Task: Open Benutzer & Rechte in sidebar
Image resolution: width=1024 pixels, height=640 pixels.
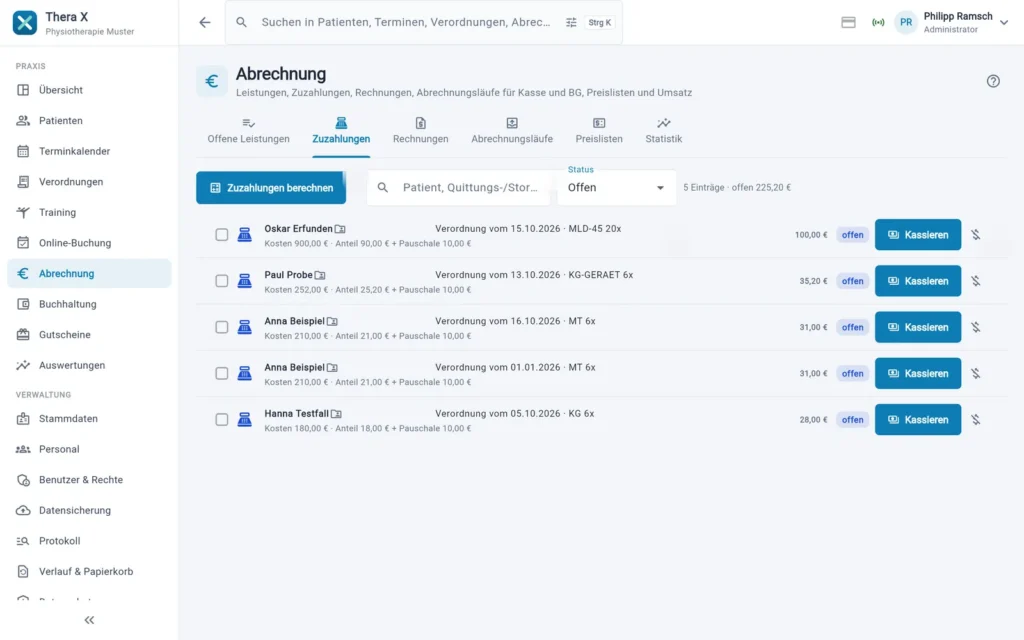Action: tap(89, 480)
